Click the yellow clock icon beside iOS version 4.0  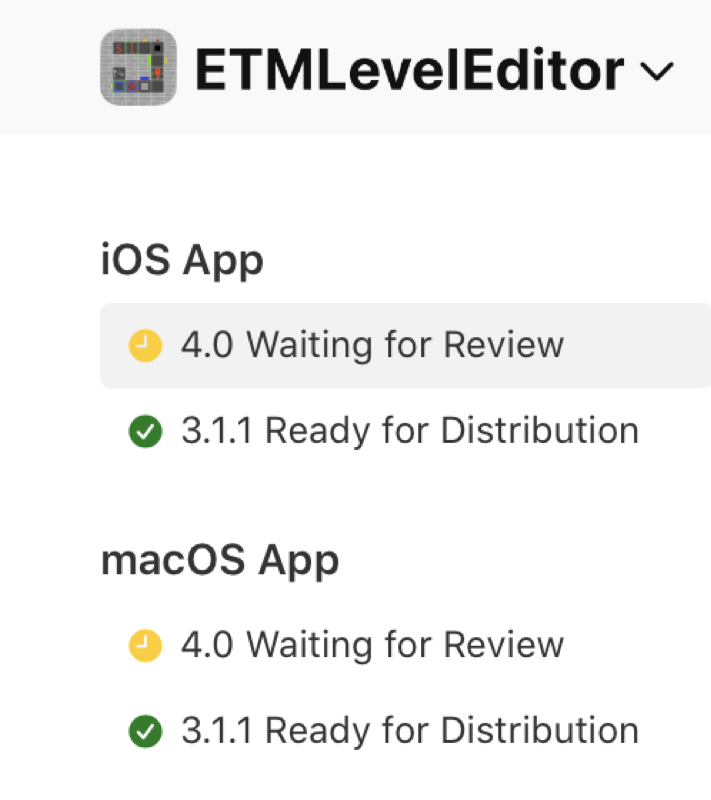click(x=144, y=344)
